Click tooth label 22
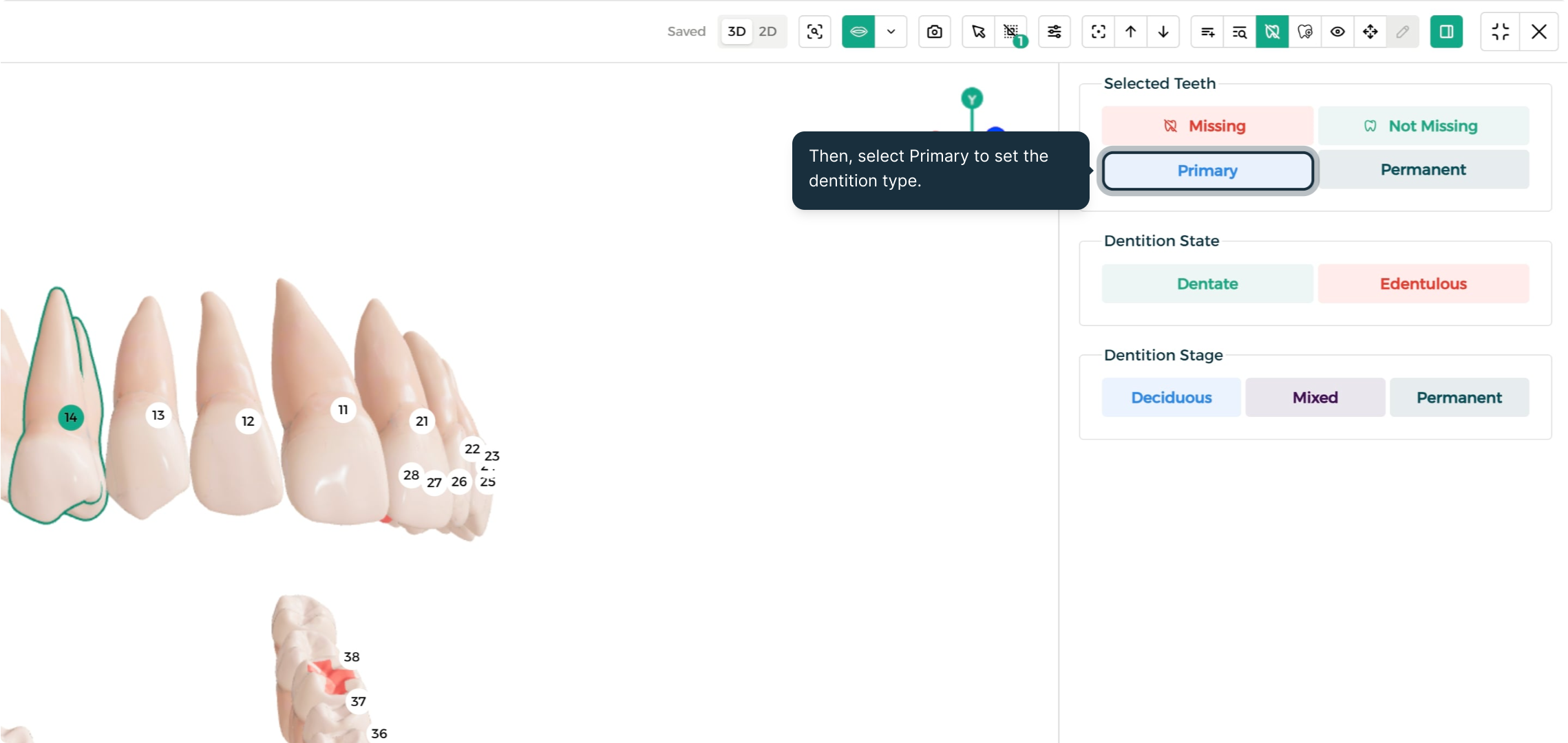 [x=472, y=449]
